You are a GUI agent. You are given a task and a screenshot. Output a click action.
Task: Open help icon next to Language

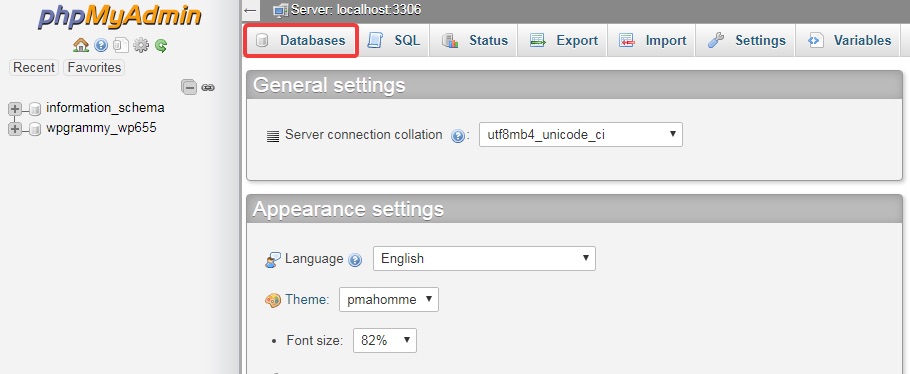pos(355,260)
